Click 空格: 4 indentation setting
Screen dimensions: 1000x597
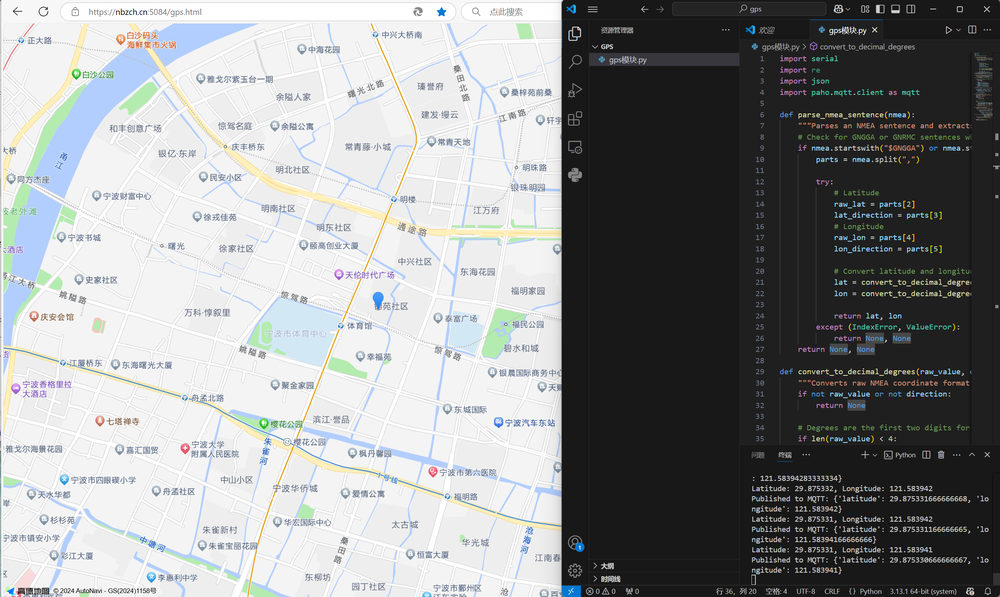776,591
